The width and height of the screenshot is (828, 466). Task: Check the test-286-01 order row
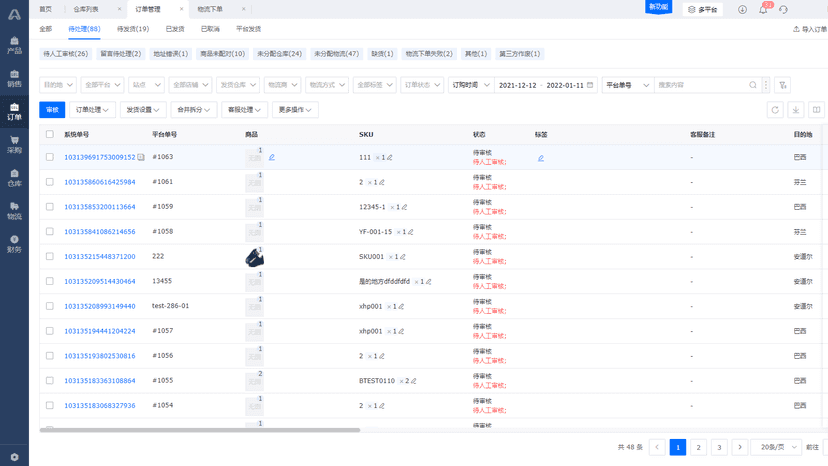click(50, 306)
